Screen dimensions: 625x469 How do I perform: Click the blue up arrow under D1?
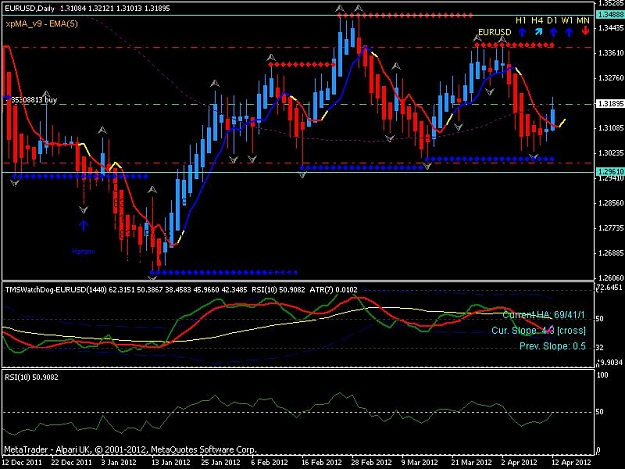pyautogui.click(x=553, y=32)
